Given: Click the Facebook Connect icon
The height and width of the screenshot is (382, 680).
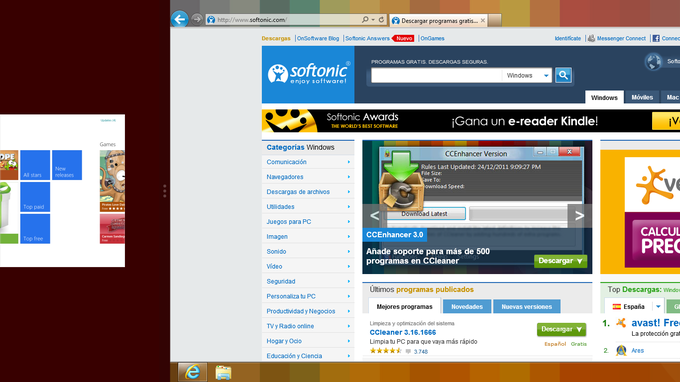Looking at the screenshot, I should tap(656, 39).
